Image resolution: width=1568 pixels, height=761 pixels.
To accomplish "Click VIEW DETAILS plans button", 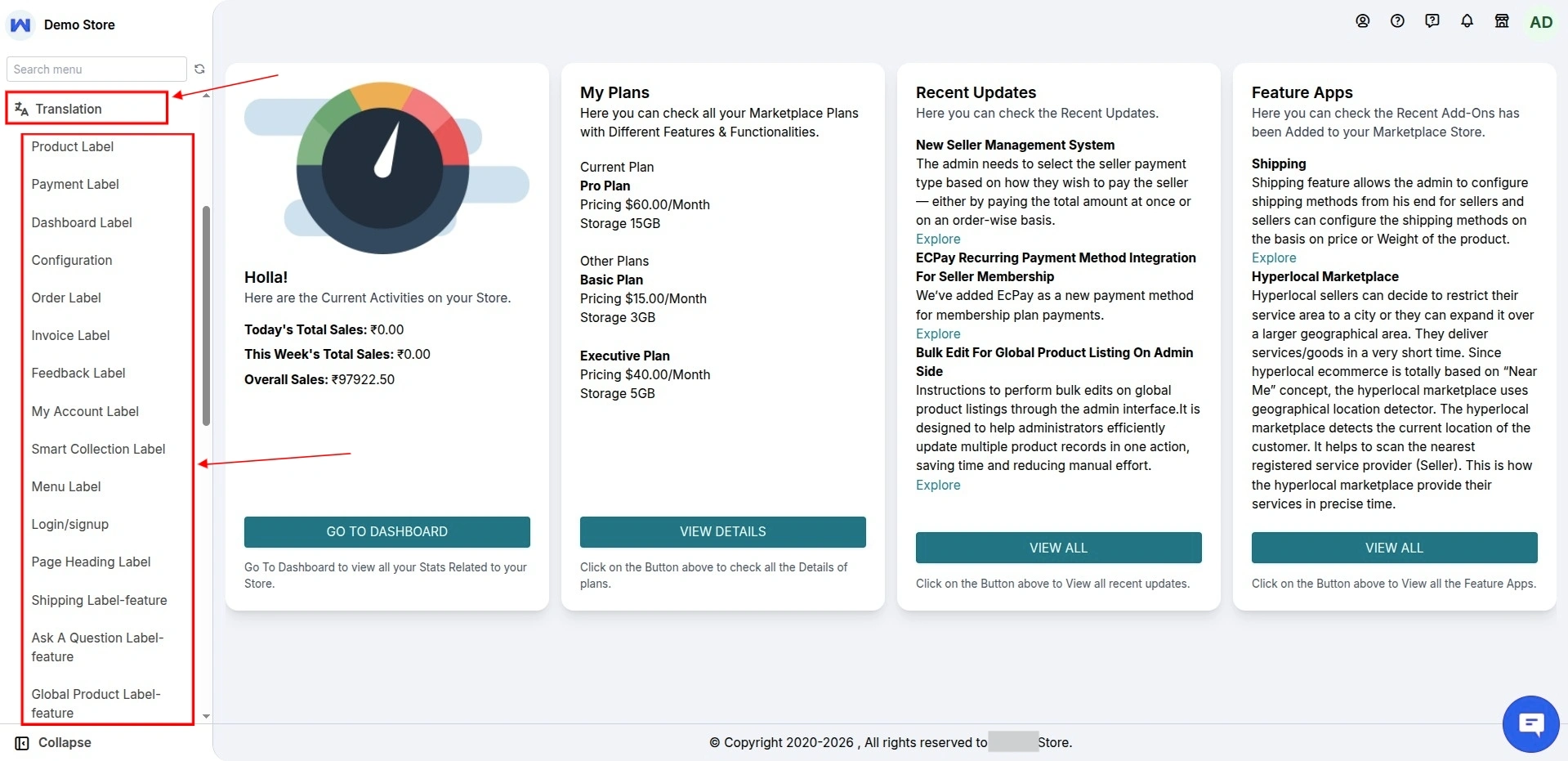I will tap(723, 531).
